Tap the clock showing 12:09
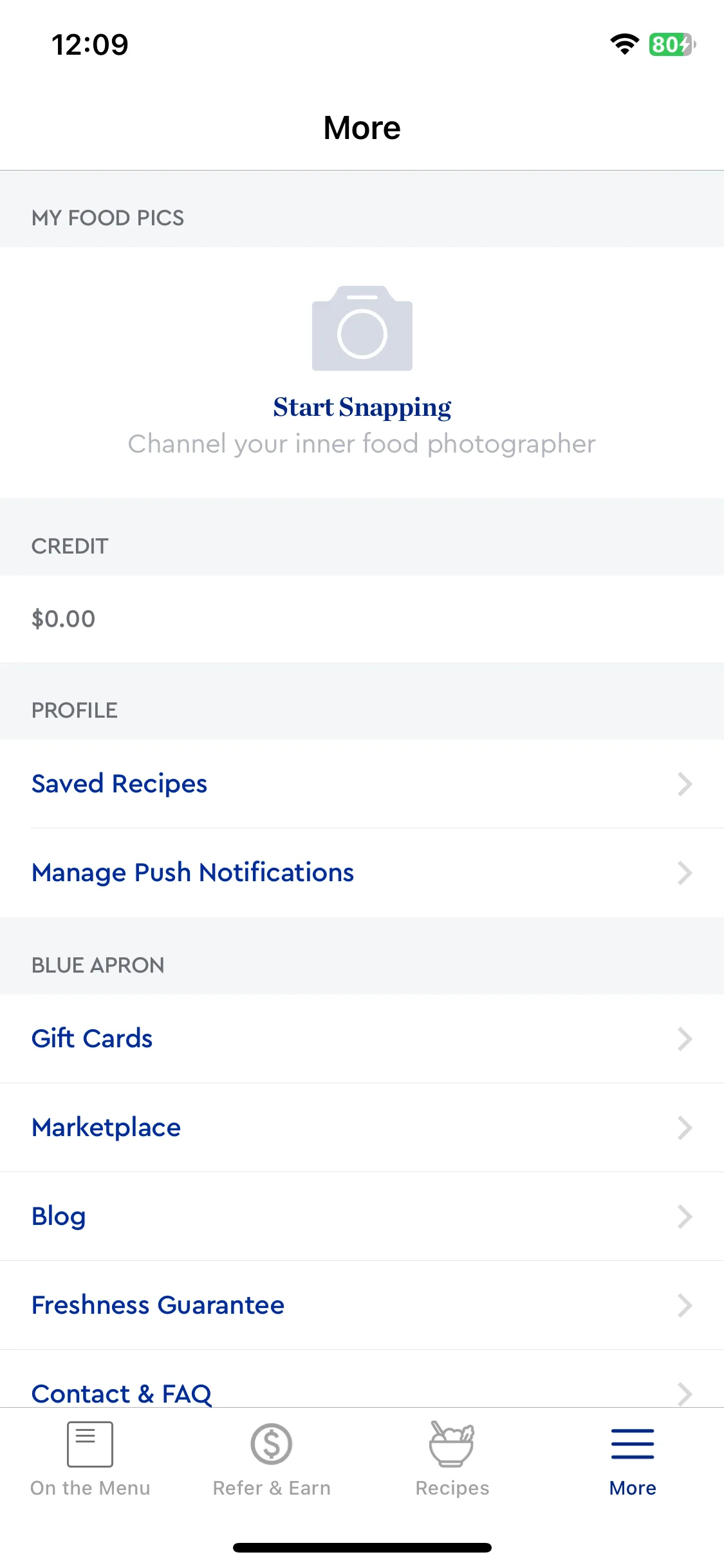The width and height of the screenshot is (724, 1568). [90, 44]
